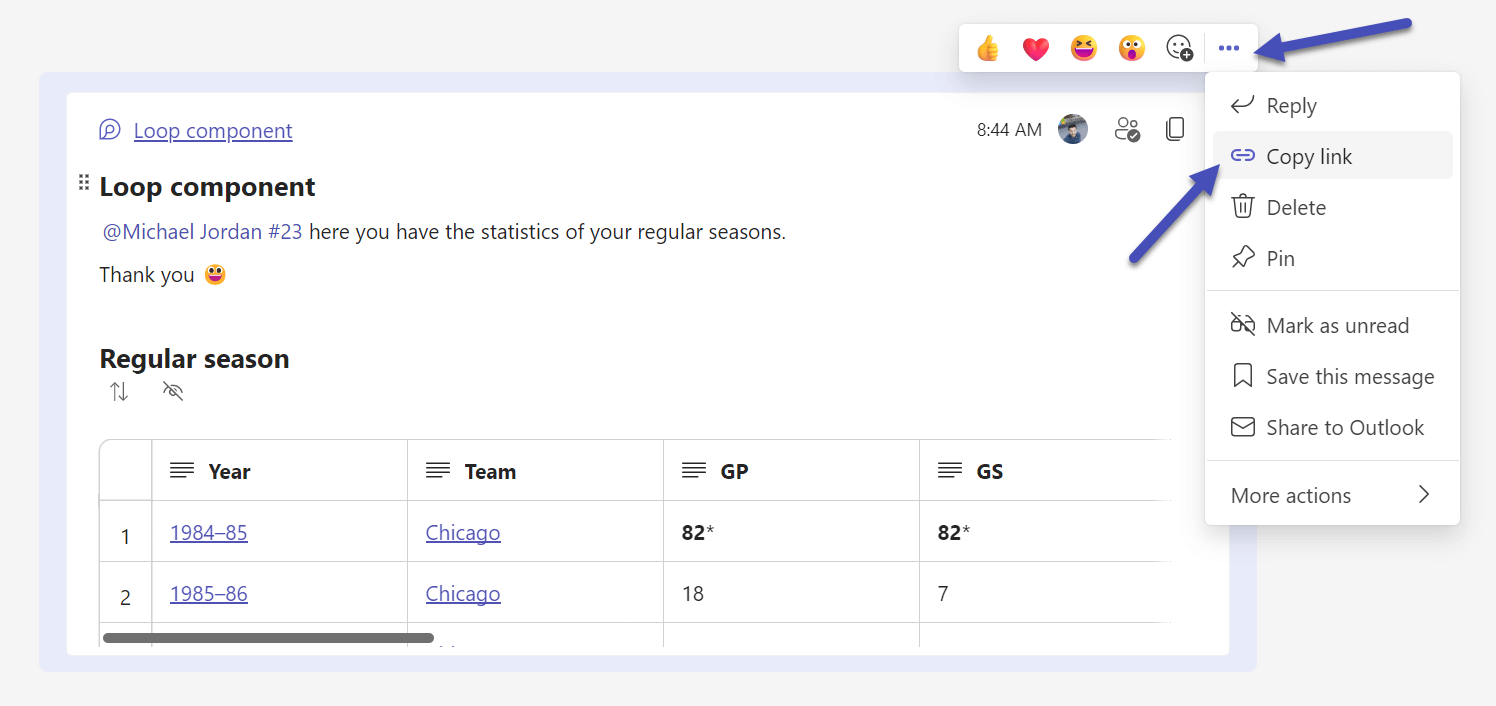The height and width of the screenshot is (706, 1496).
Task: React with the red heart emoji
Action: point(1036,48)
